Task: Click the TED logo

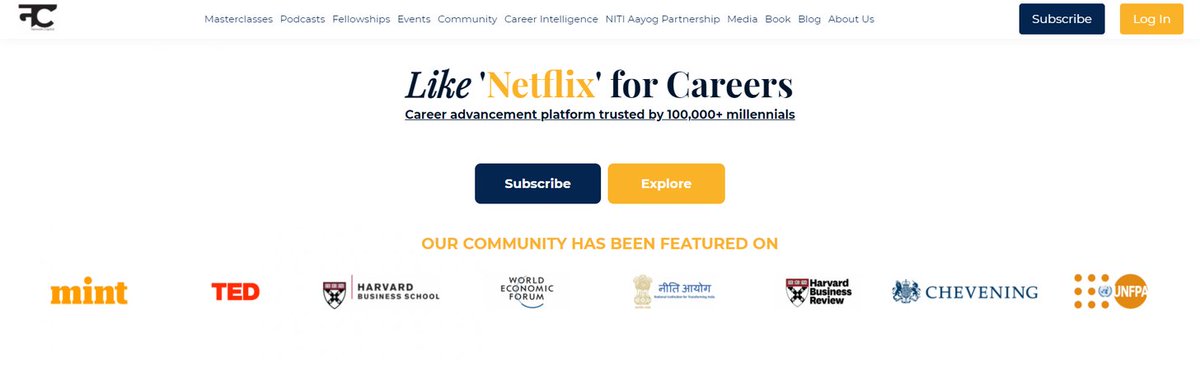Action: pos(236,292)
